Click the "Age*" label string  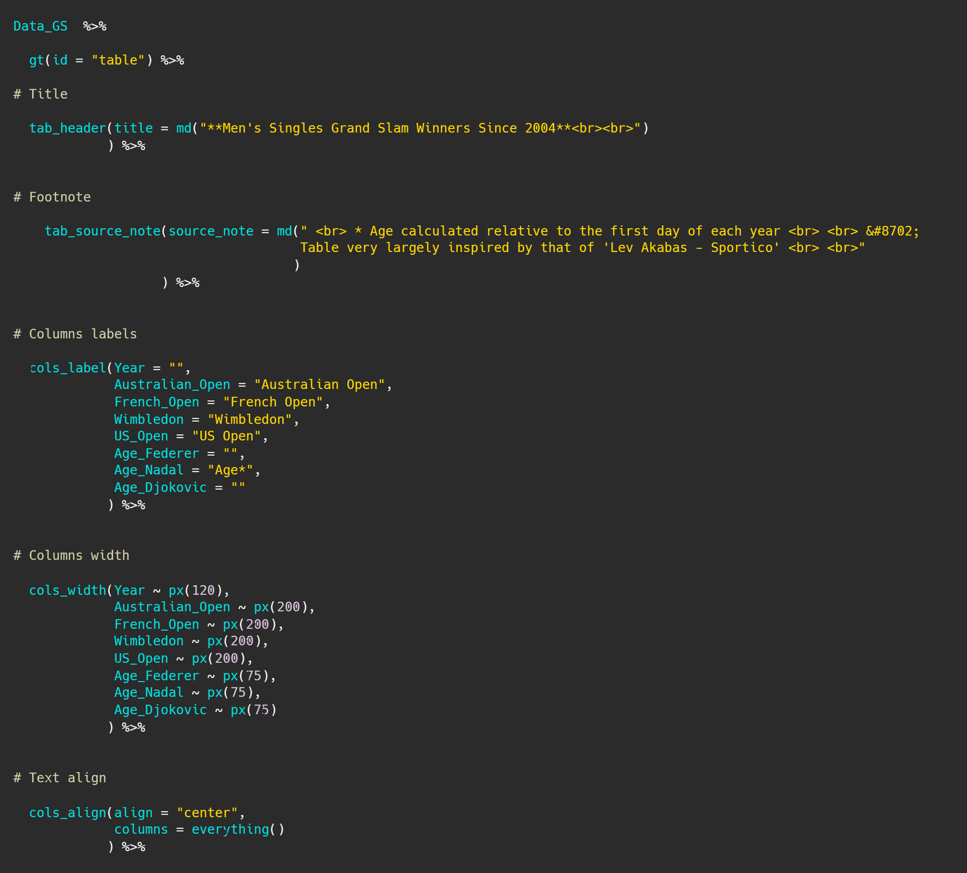(x=230, y=470)
